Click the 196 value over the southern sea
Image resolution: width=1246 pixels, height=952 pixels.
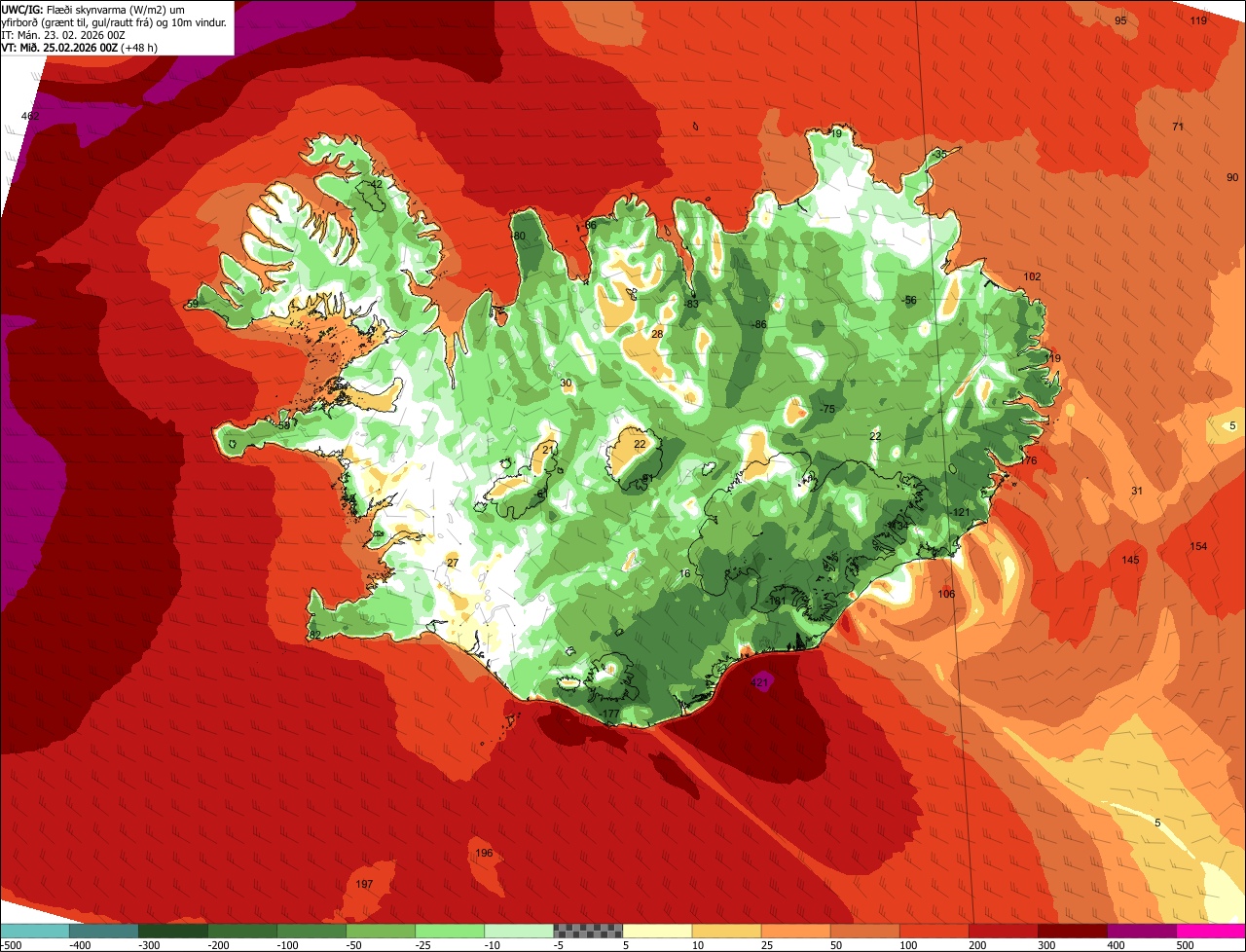point(484,853)
